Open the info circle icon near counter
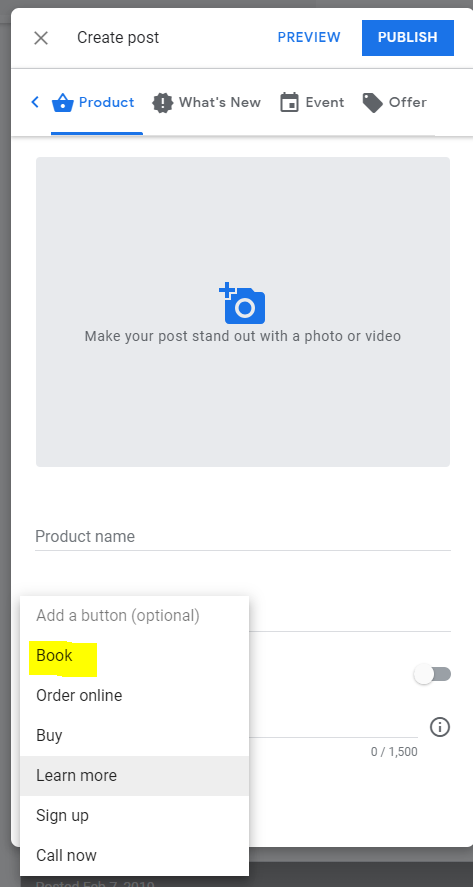473x887 pixels. [440, 727]
